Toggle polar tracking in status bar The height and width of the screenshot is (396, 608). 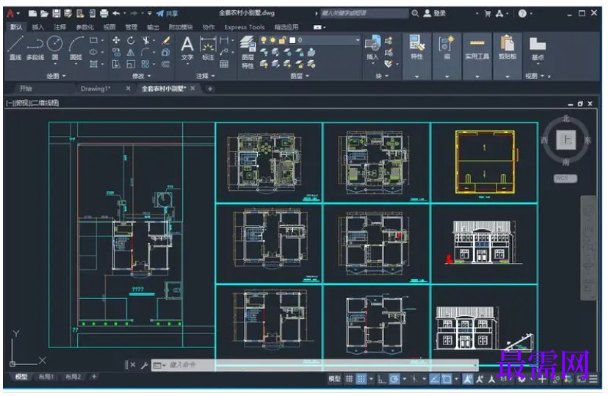click(x=394, y=379)
